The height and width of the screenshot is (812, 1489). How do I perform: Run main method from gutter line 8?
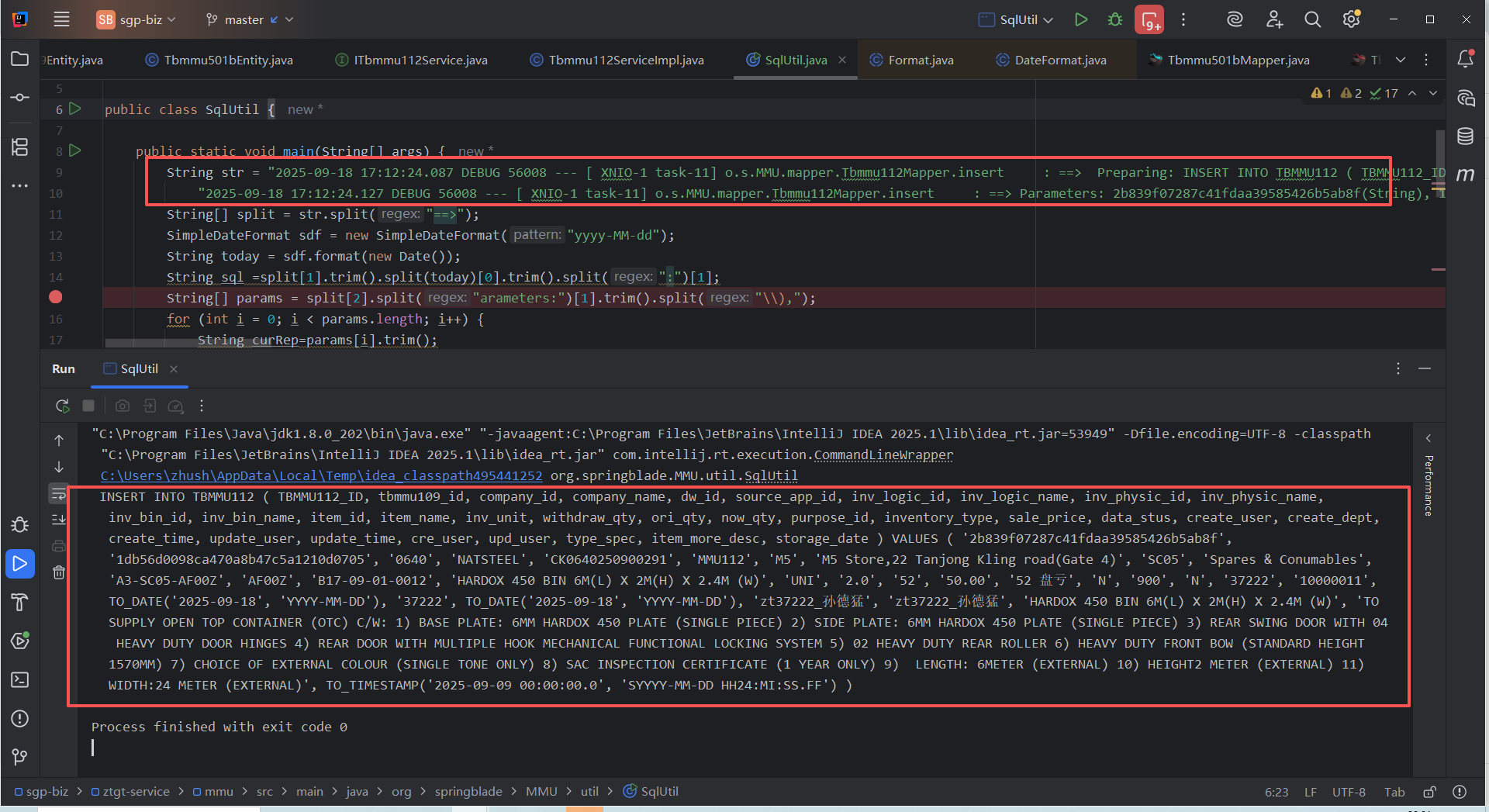tap(75, 150)
